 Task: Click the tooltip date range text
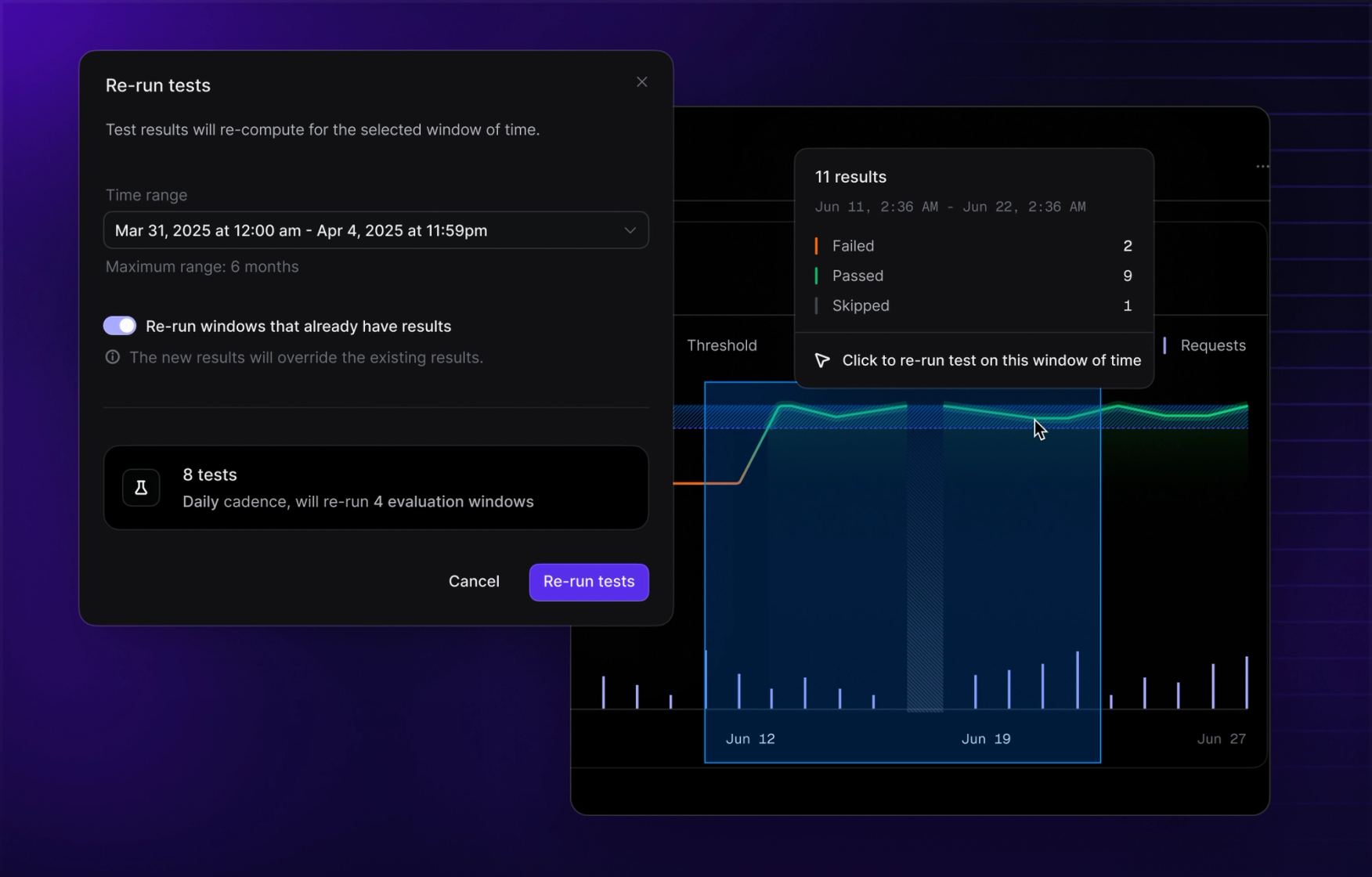[950, 207]
